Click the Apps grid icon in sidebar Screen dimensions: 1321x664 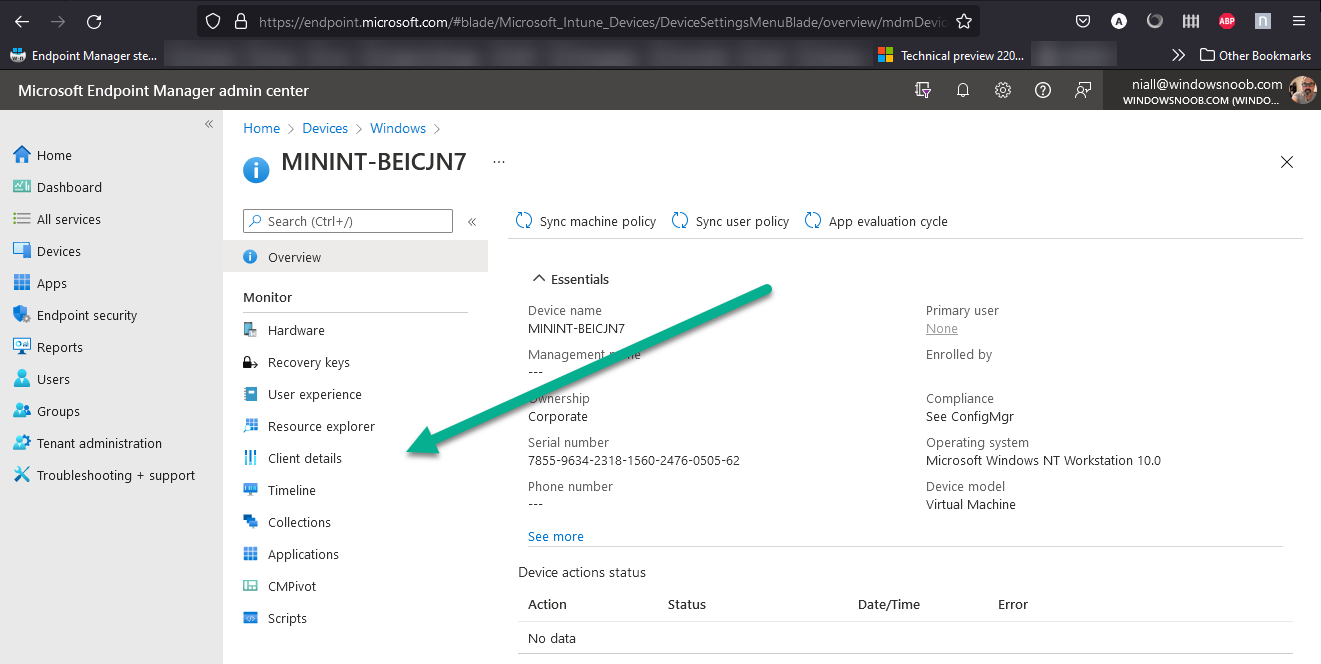[22, 283]
